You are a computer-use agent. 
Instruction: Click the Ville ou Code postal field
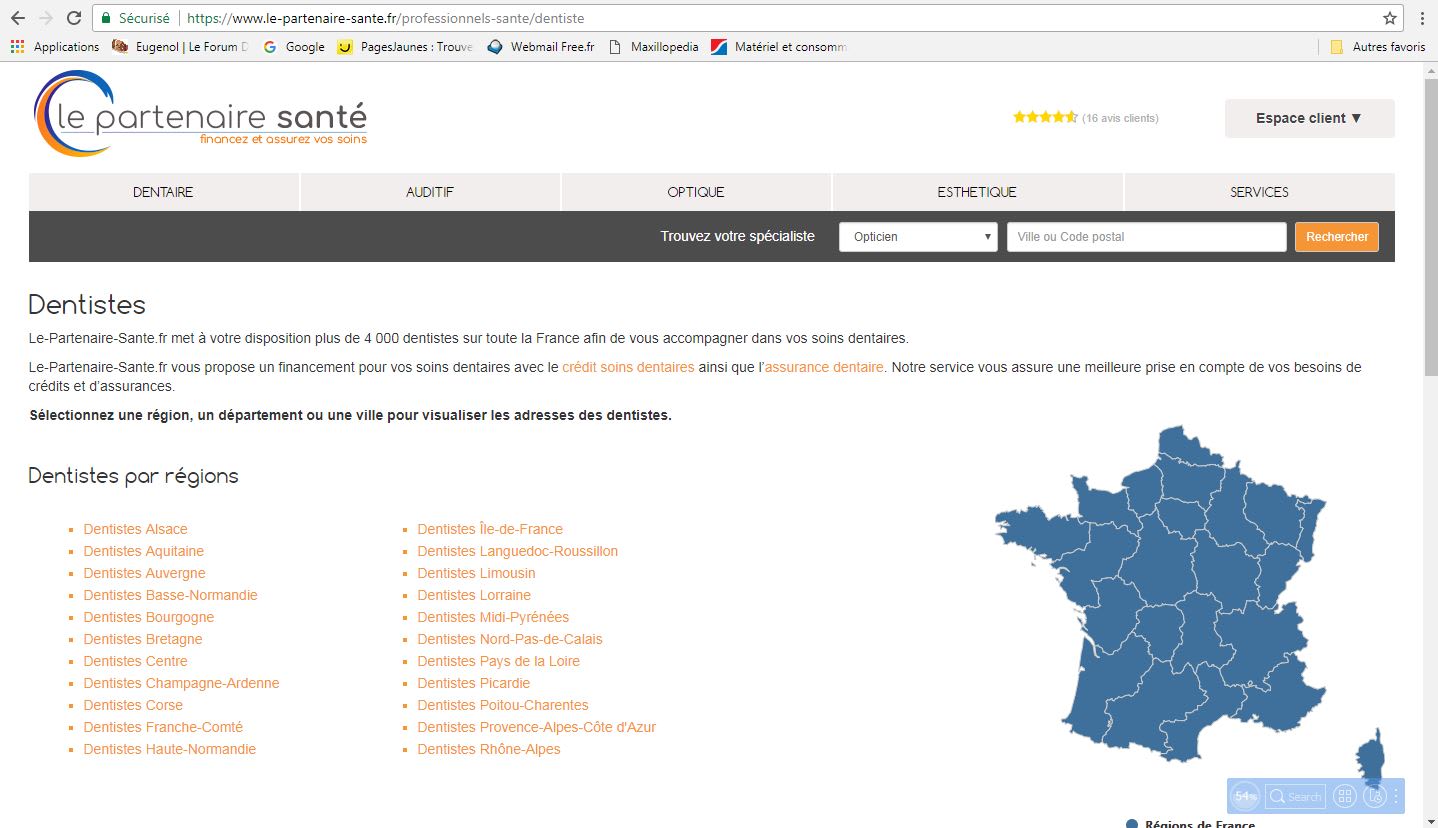click(1145, 237)
